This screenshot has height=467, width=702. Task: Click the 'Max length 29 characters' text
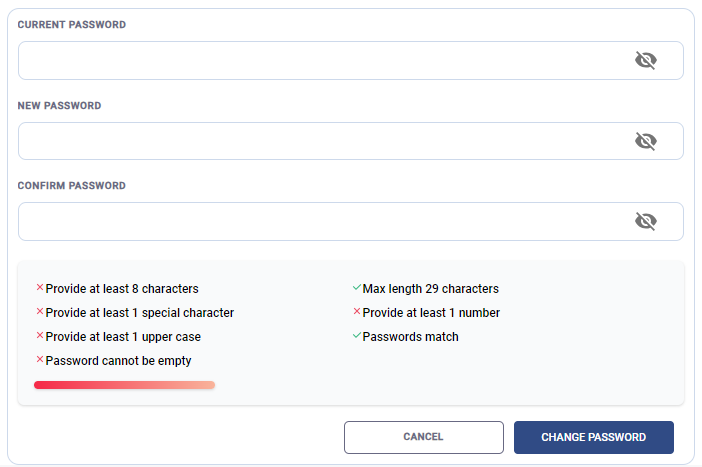pyautogui.click(x=430, y=289)
